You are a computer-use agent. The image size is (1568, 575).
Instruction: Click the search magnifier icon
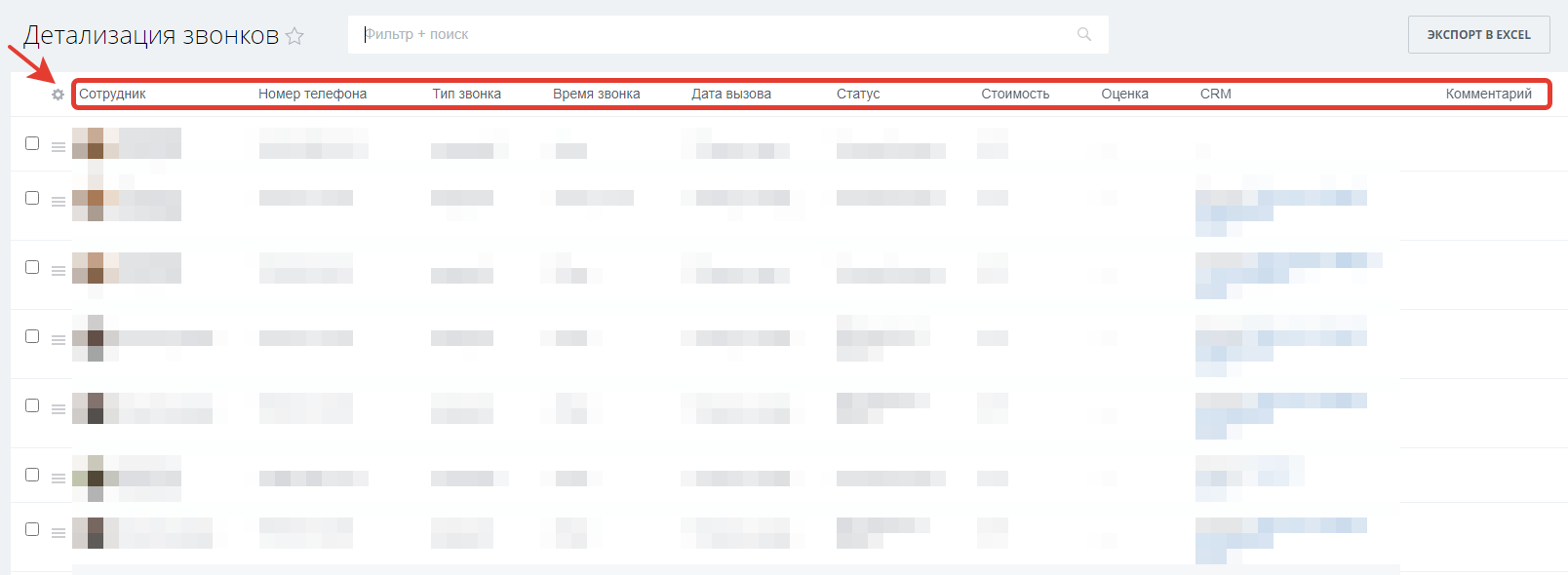coord(1083,34)
